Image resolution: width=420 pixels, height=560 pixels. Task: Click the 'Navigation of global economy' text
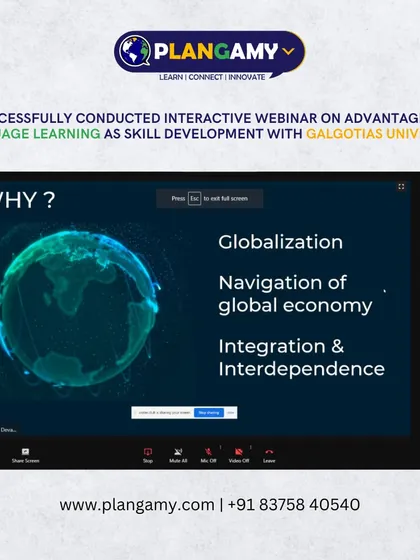click(295, 294)
